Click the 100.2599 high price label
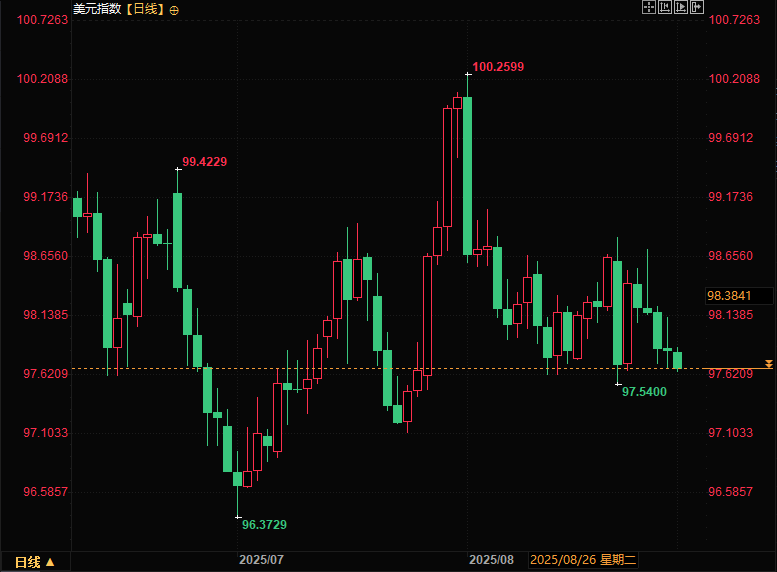The width and height of the screenshot is (777, 572). click(498, 66)
